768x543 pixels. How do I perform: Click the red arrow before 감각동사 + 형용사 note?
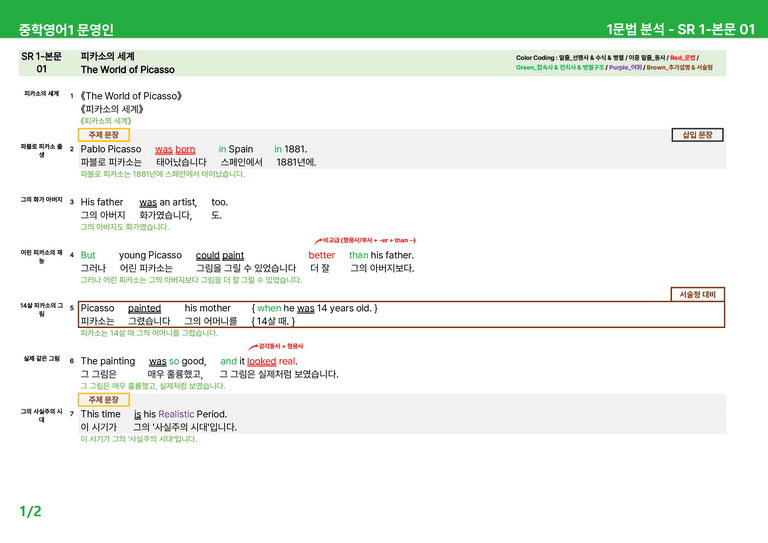click(x=253, y=347)
